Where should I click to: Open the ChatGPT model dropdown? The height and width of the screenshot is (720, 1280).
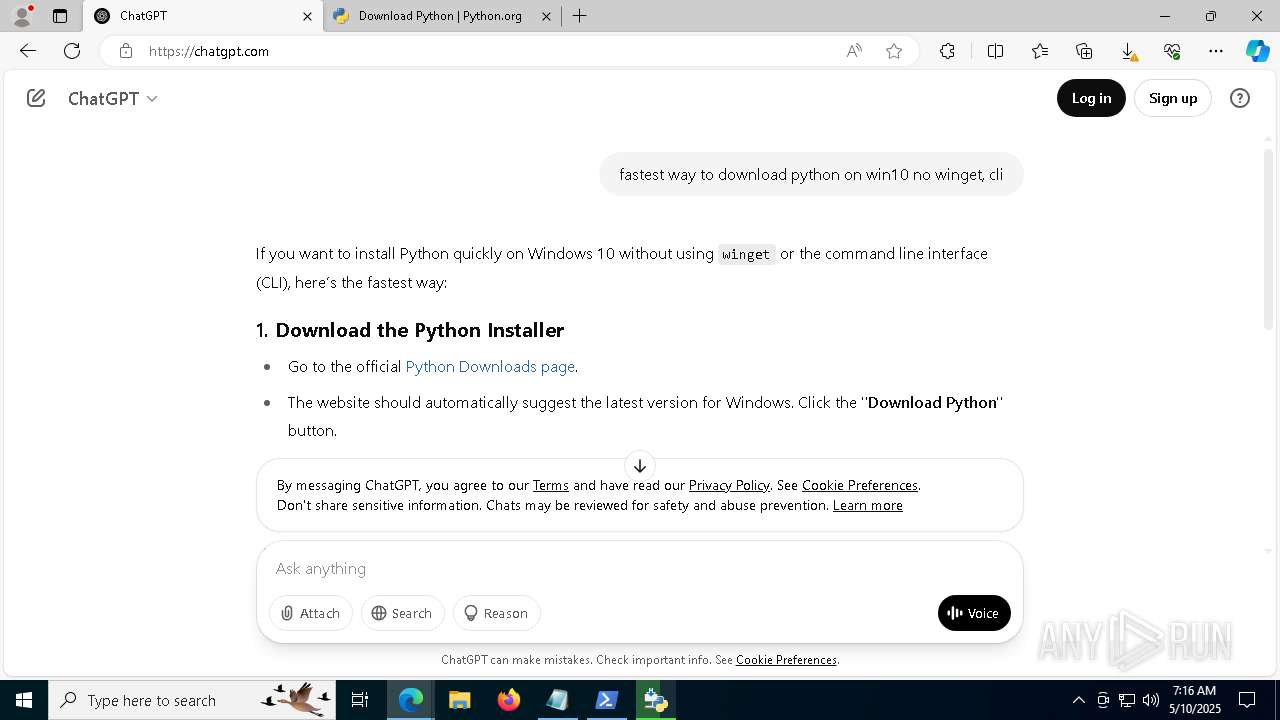click(112, 98)
